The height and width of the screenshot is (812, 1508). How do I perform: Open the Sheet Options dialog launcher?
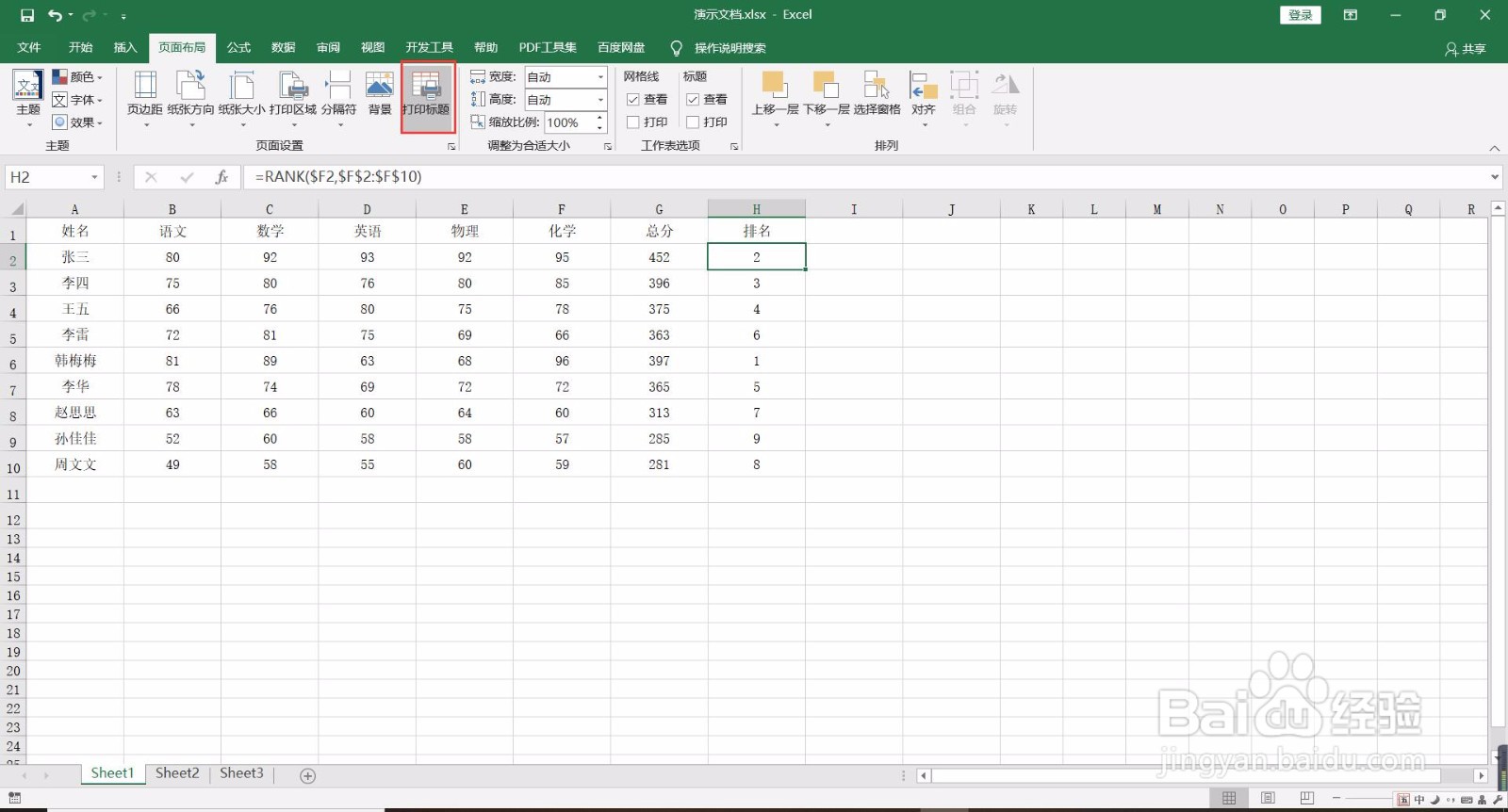[734, 146]
